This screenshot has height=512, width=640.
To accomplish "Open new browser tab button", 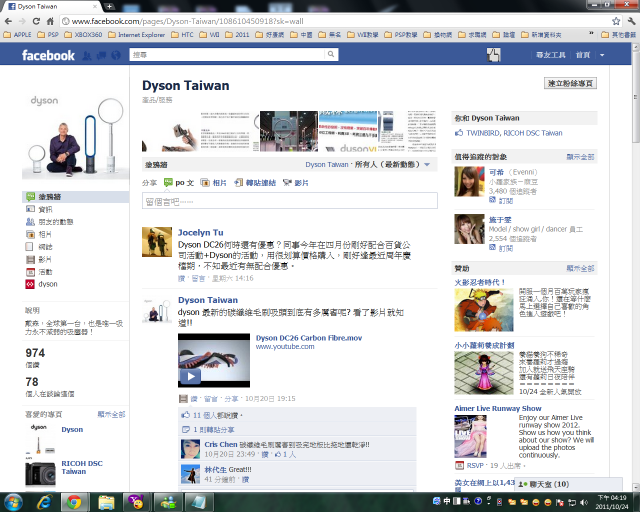I will point(109,6).
